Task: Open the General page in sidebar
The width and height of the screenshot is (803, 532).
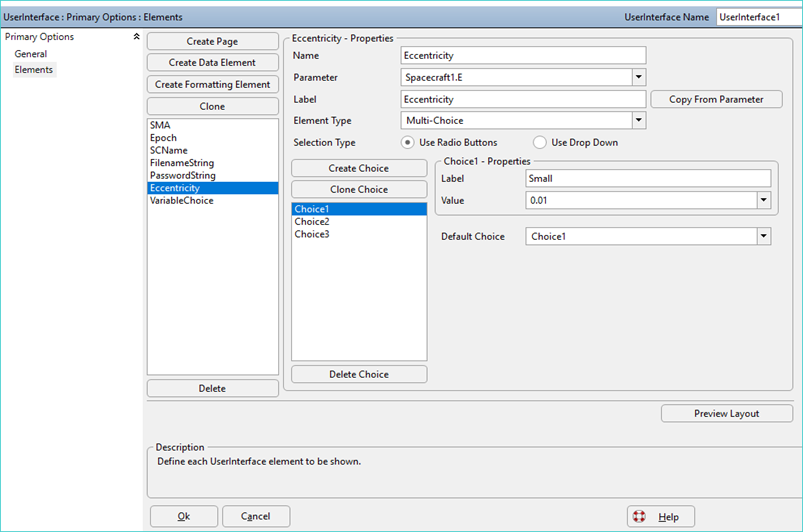Action: [31, 54]
